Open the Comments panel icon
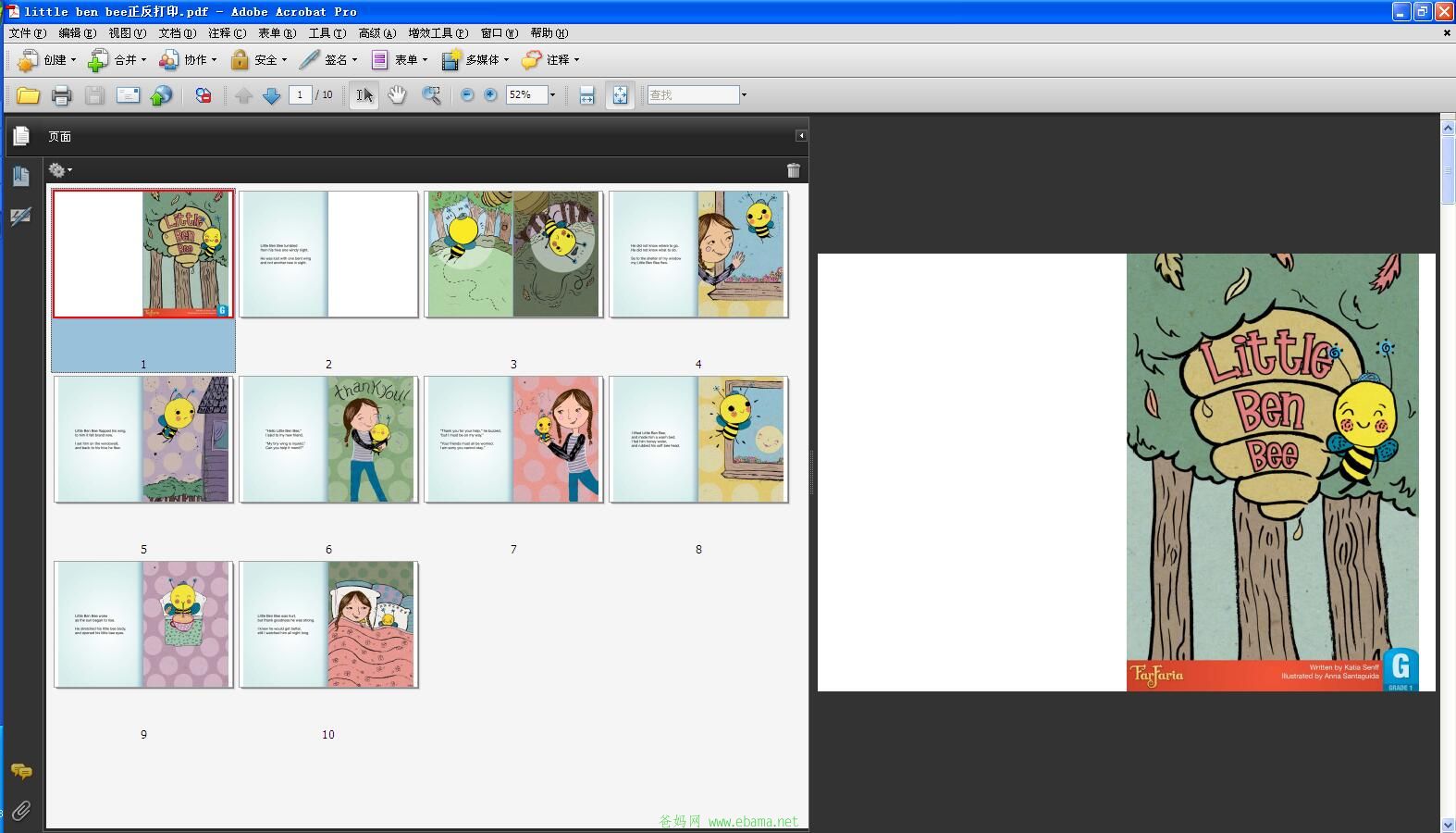 21,771
